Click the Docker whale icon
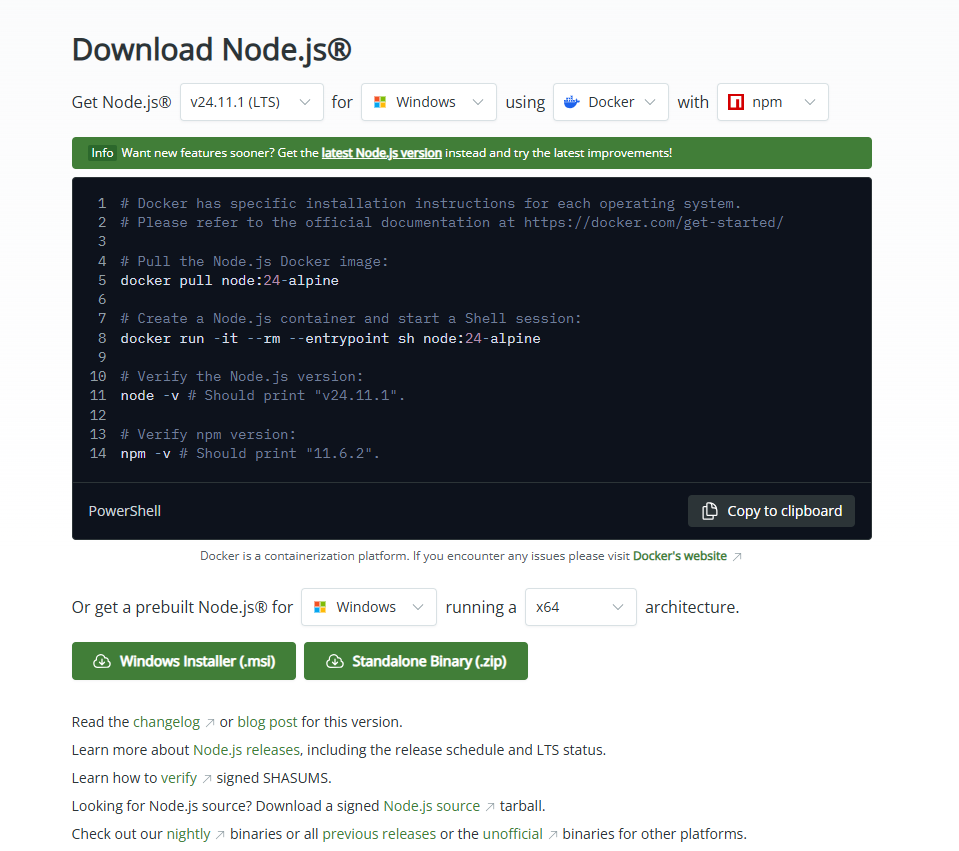Image resolution: width=959 pixels, height=851 pixels. click(570, 101)
